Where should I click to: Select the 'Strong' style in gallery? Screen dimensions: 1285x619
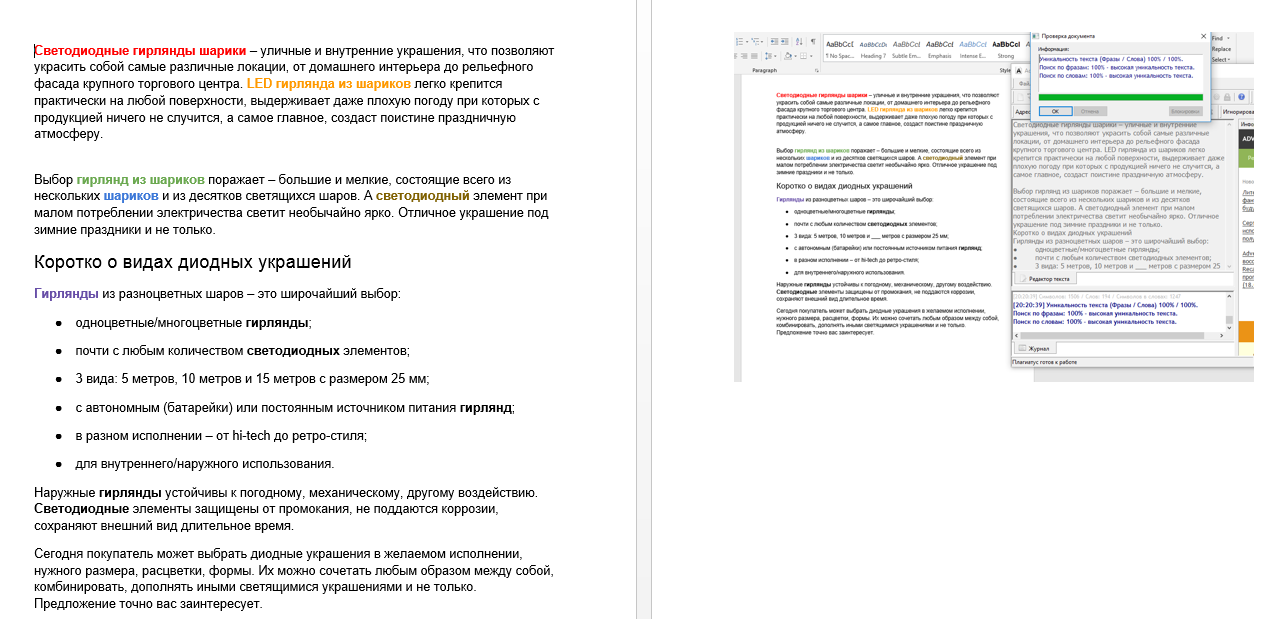pyautogui.click(x=1006, y=50)
